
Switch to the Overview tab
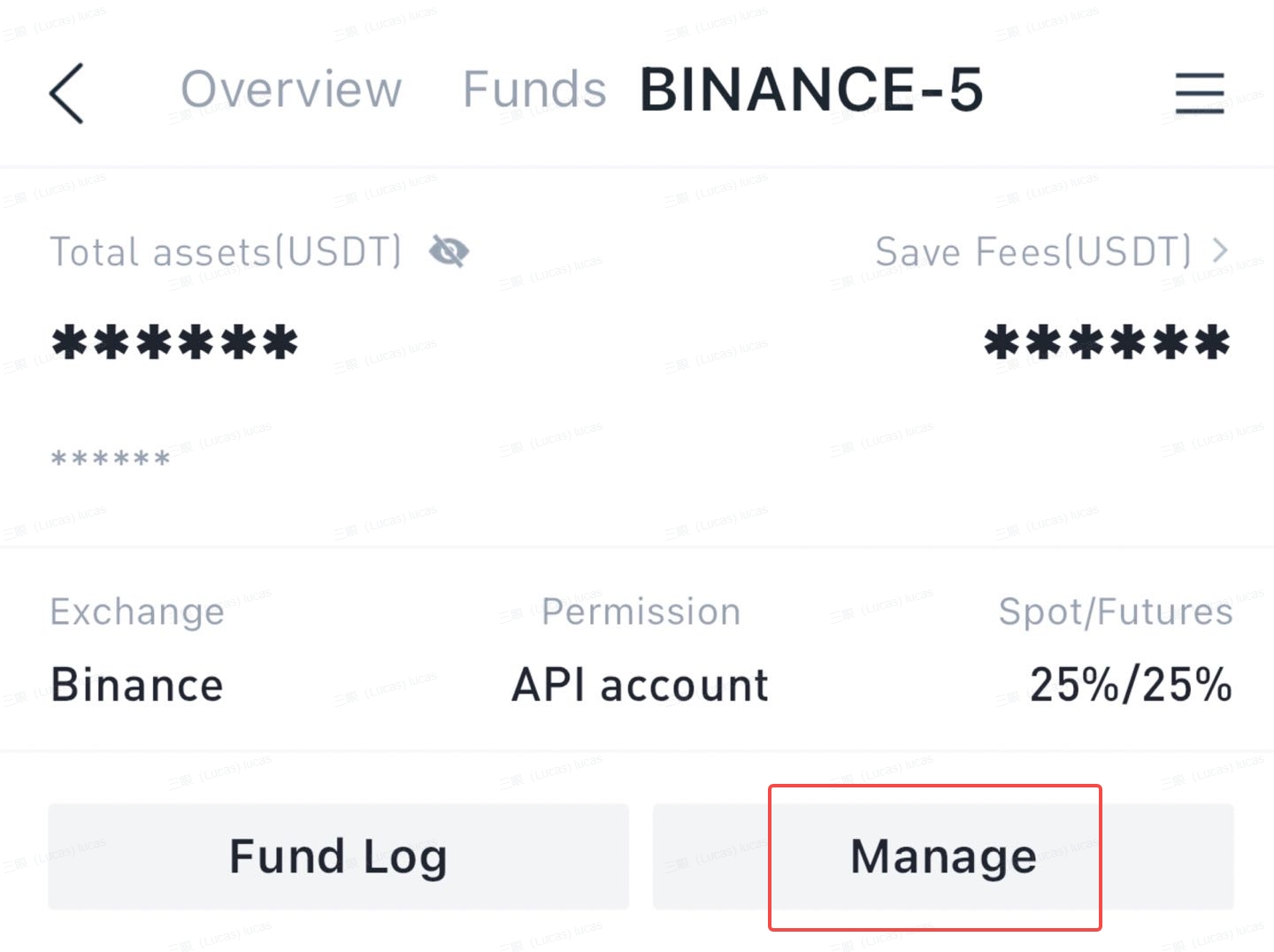click(x=291, y=89)
